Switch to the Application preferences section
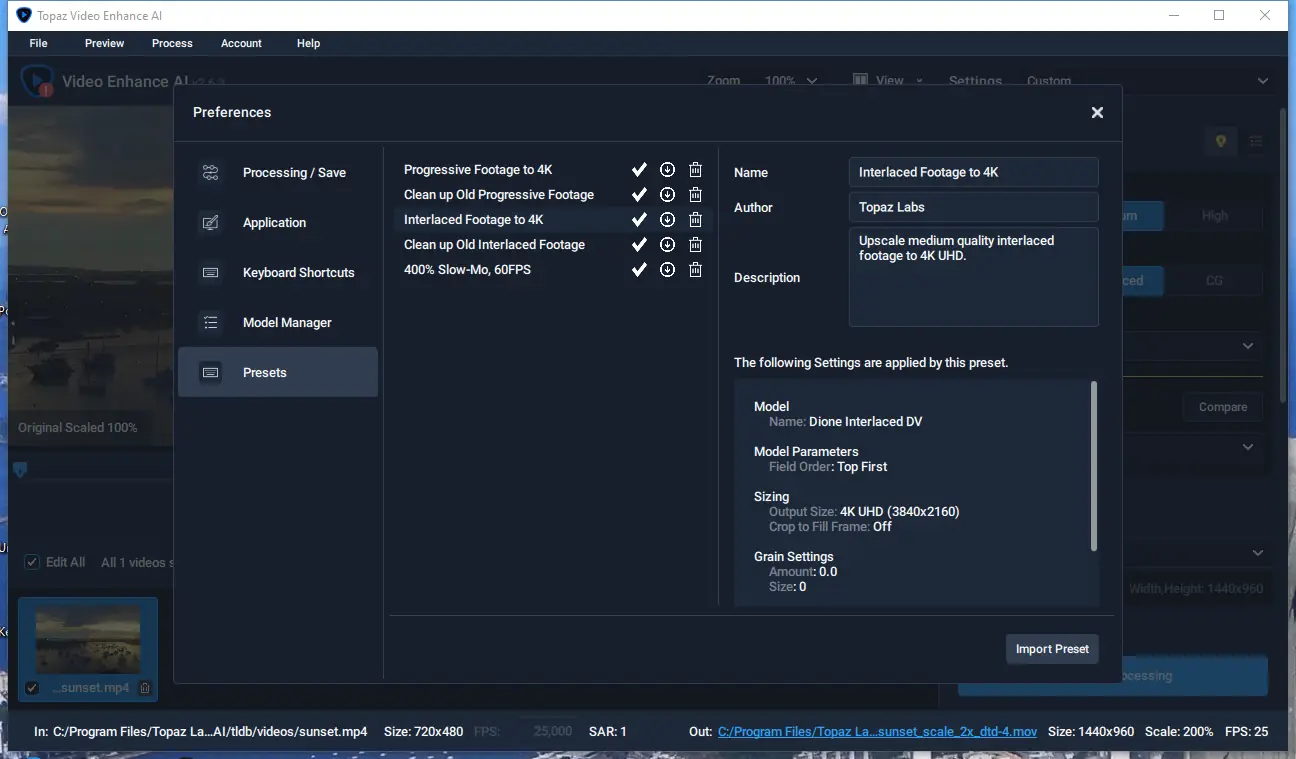Viewport: 1296px width, 759px height. coord(278,223)
